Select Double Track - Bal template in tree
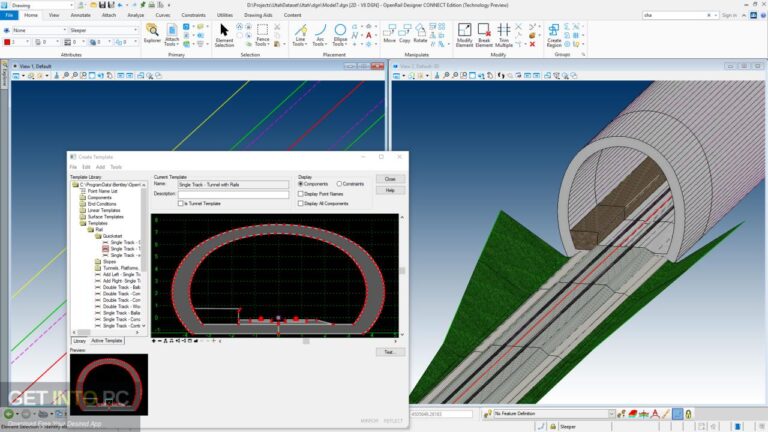The height and width of the screenshot is (432, 768). (x=118, y=287)
